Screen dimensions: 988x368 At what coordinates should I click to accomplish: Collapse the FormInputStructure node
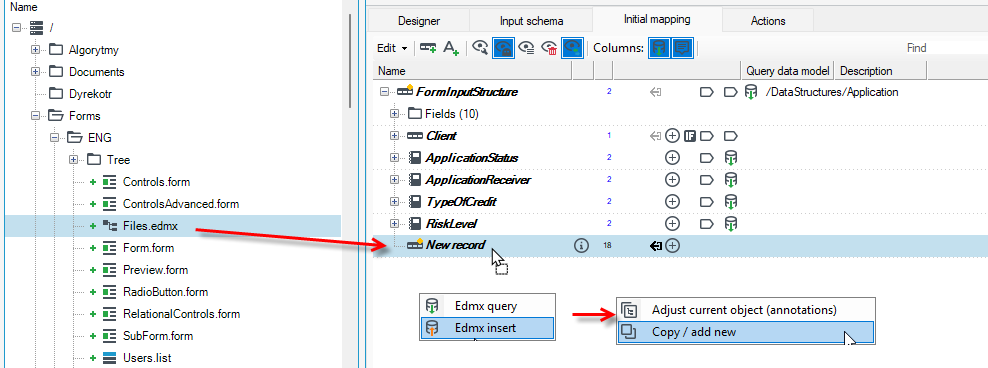click(384, 92)
